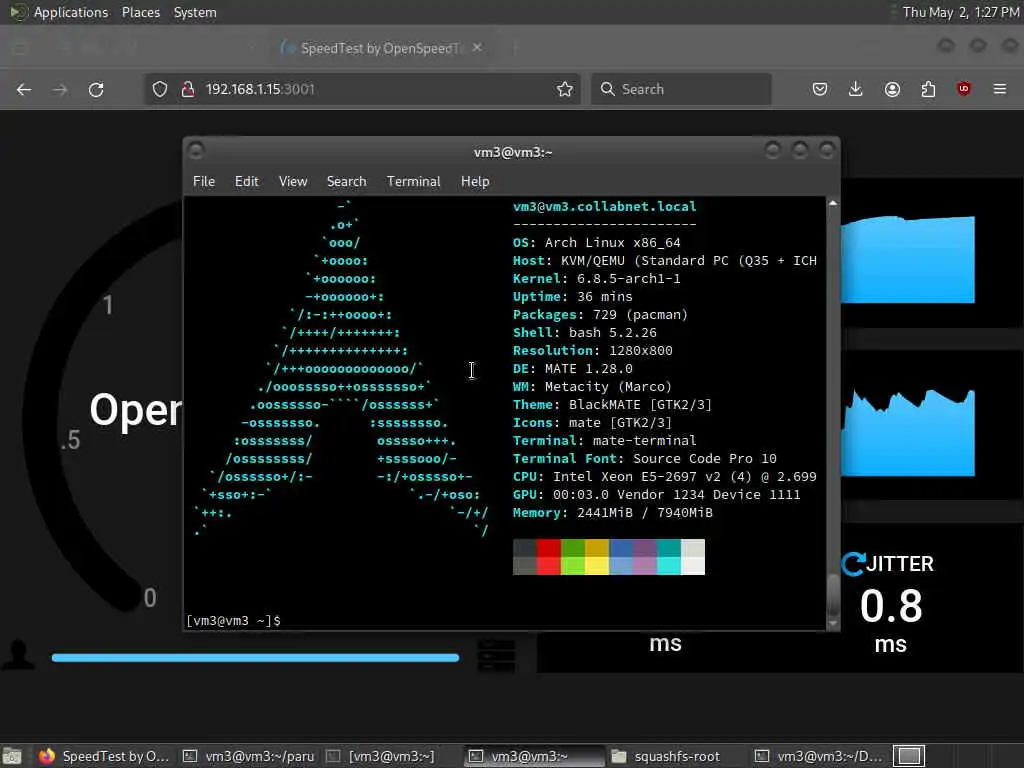1024x768 pixels.
Task: Open the Pocket save icon
Action: coord(820,89)
